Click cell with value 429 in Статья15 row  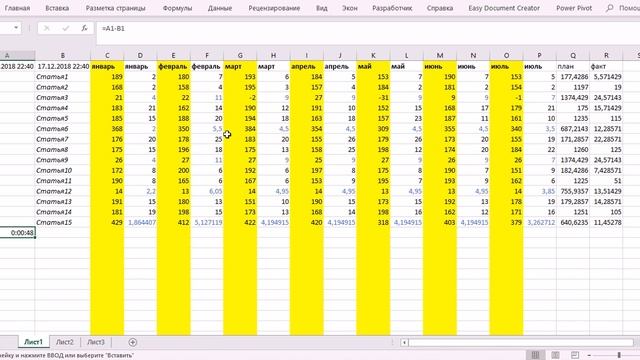pyautogui.click(x=107, y=222)
